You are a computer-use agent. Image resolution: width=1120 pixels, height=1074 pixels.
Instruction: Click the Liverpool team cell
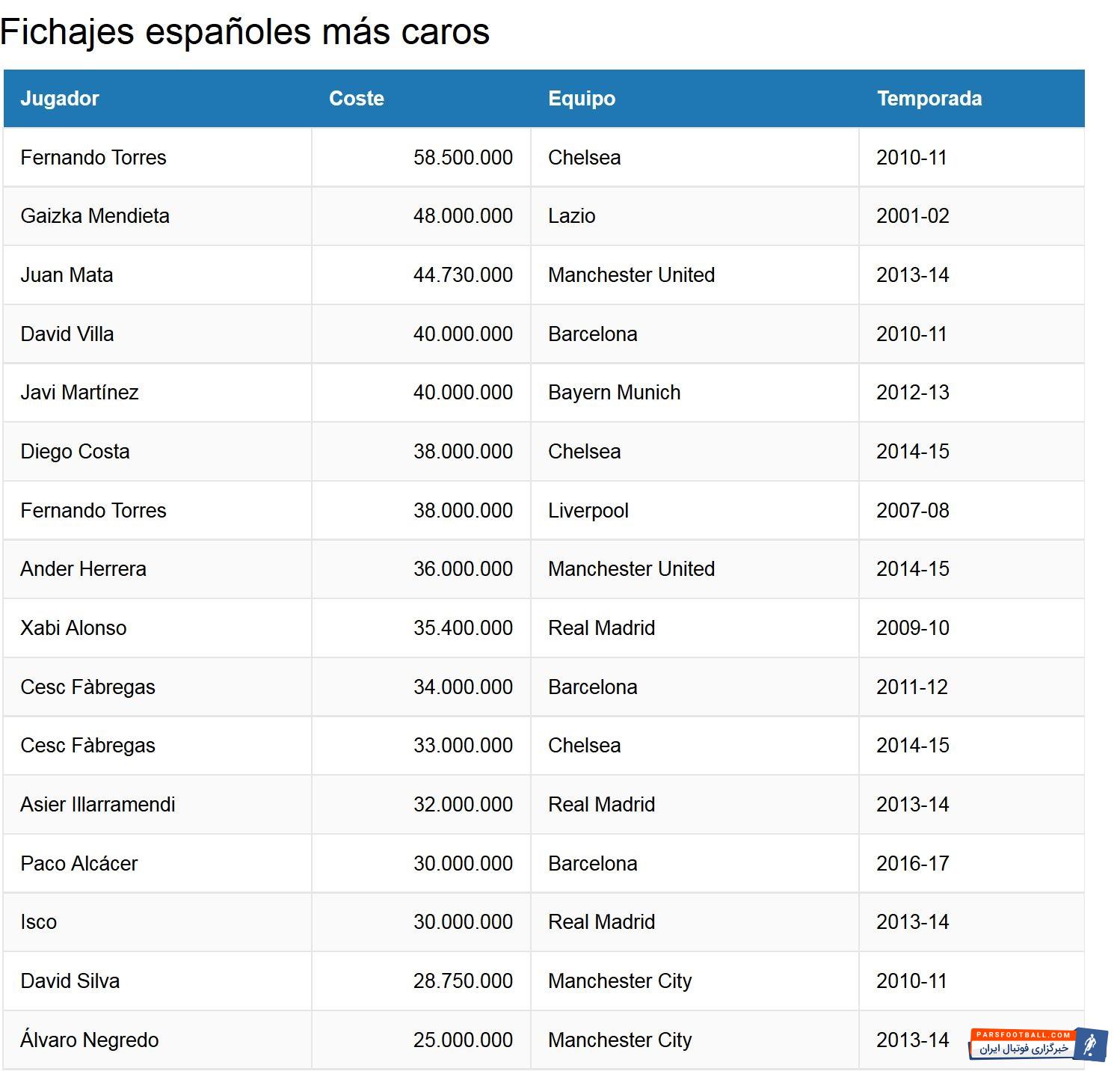[588, 511]
